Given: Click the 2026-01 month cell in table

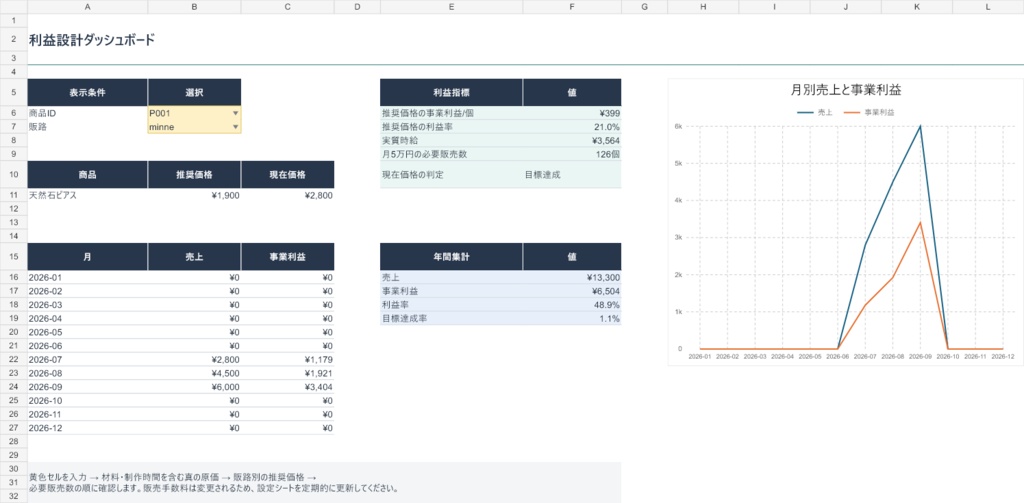Looking at the screenshot, I should pos(88,277).
